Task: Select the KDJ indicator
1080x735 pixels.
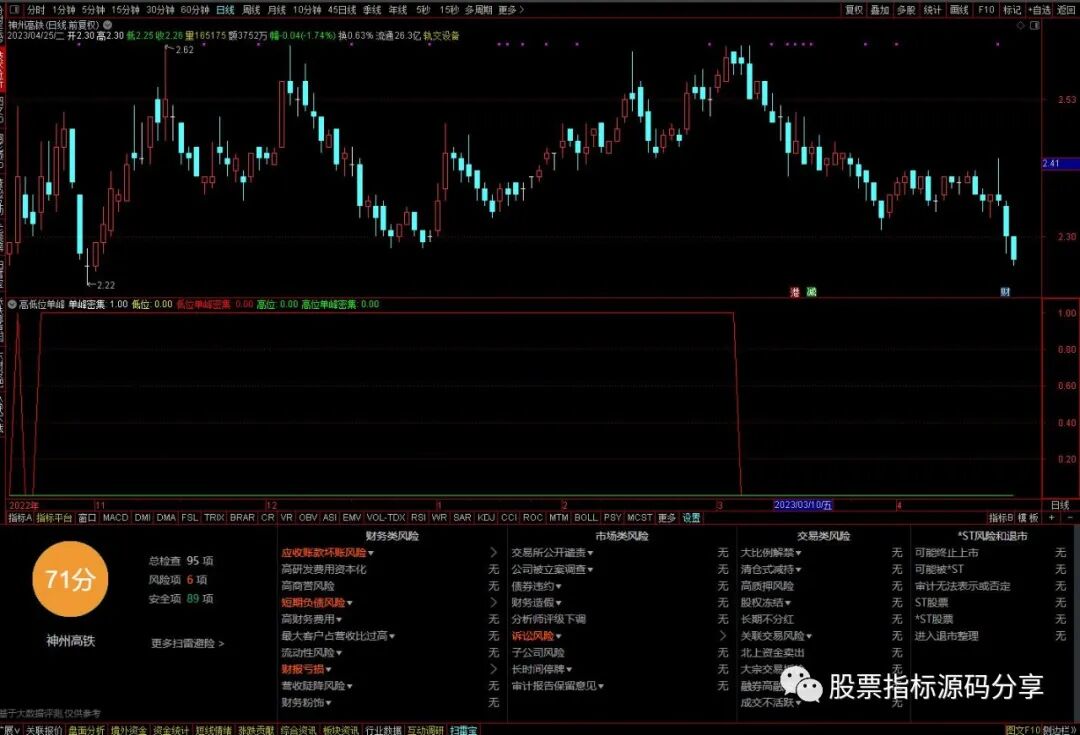Action: pos(486,517)
